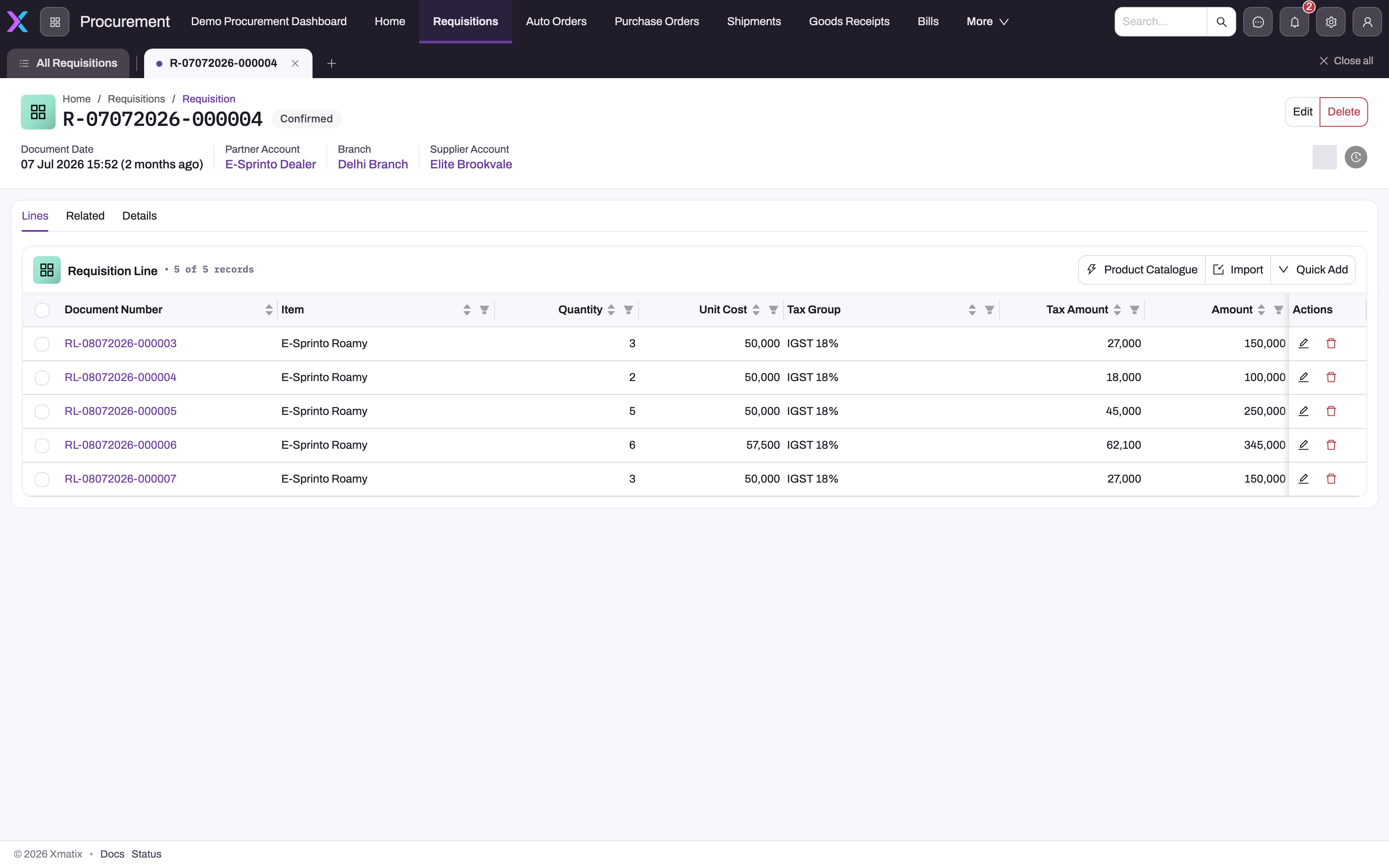The image size is (1389, 868).
Task: Close all tabs
Action: 1346,61
